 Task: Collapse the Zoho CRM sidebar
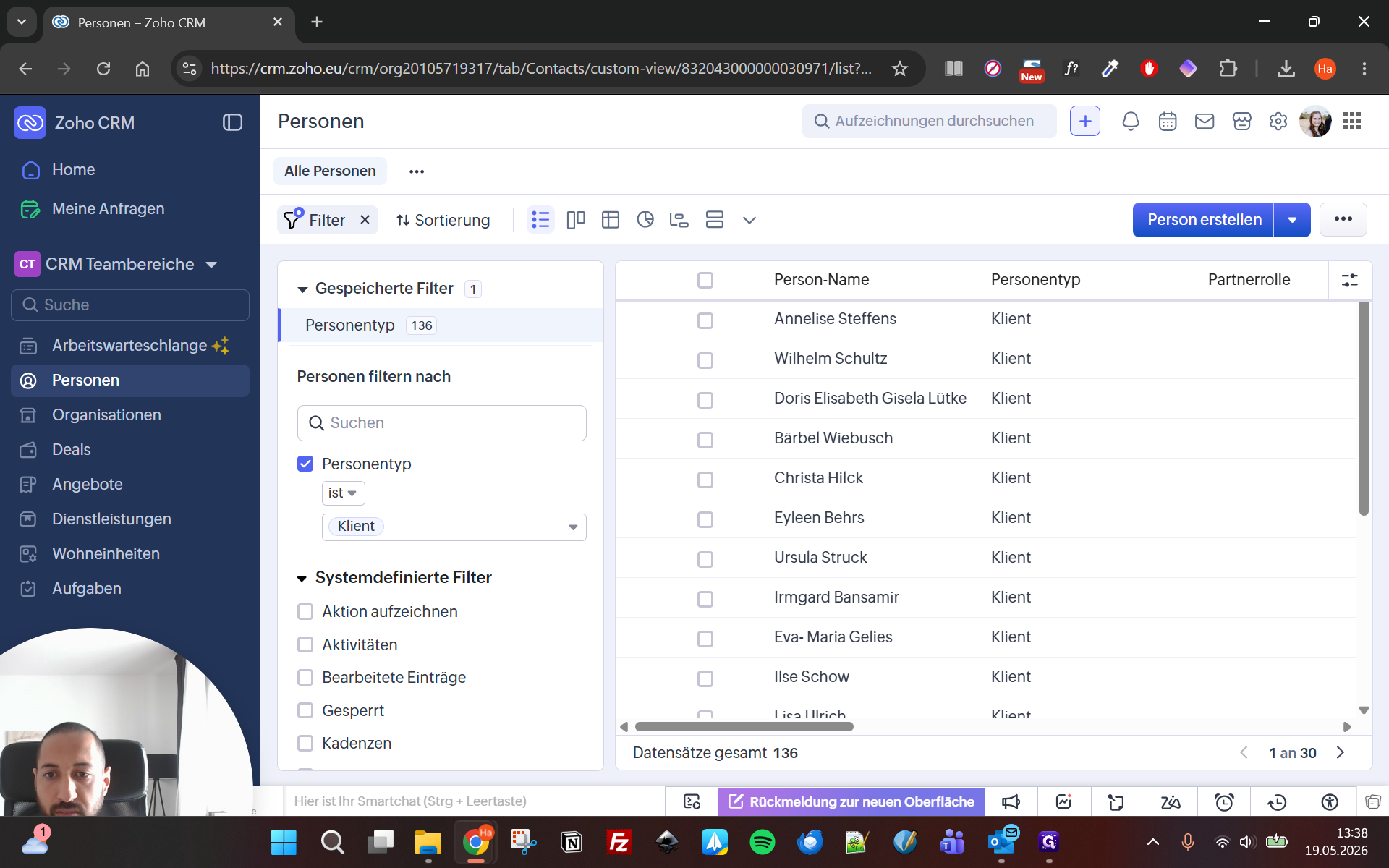pyautogui.click(x=232, y=122)
